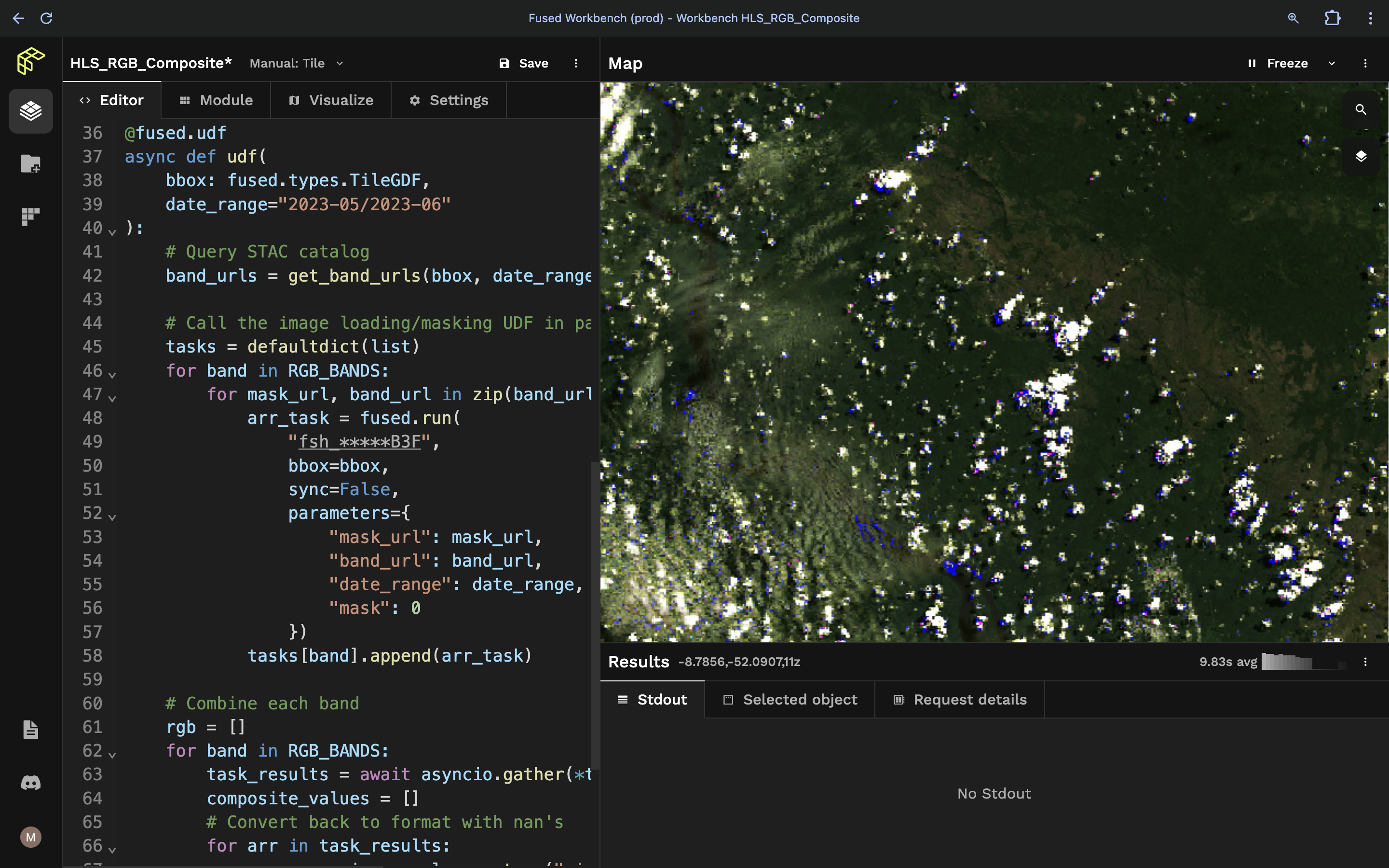Open the grid blocks sidebar icon

point(30,217)
